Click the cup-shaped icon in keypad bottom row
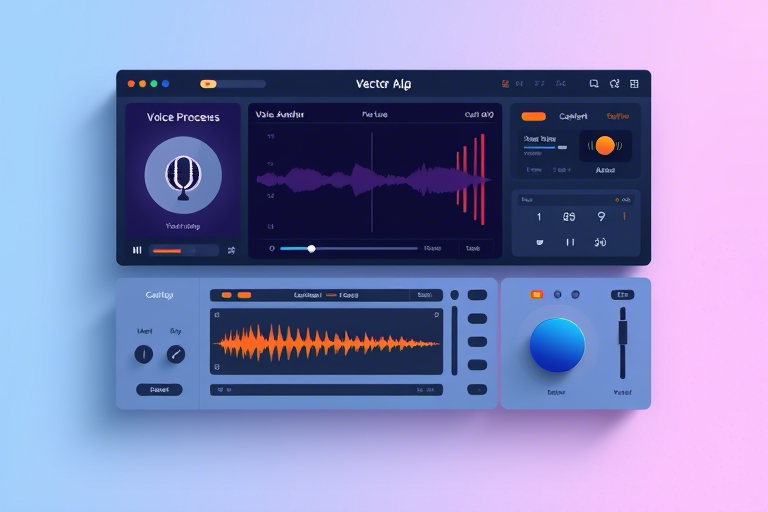This screenshot has width=768, height=512. [539, 242]
